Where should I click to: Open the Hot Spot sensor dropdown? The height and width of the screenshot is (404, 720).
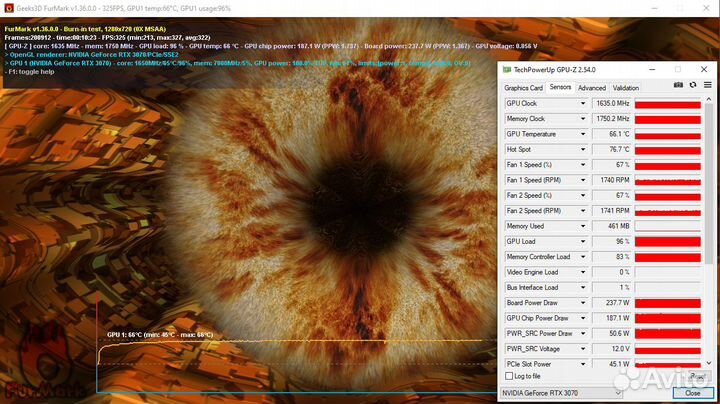pos(584,149)
